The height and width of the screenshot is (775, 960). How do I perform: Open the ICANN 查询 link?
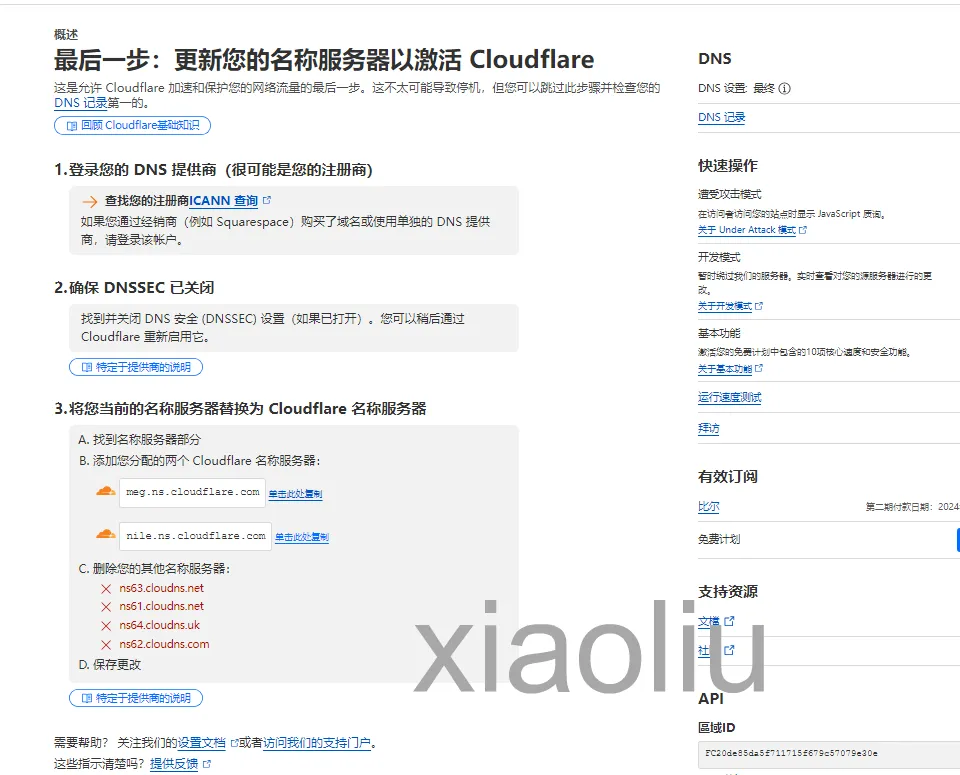click(x=223, y=201)
